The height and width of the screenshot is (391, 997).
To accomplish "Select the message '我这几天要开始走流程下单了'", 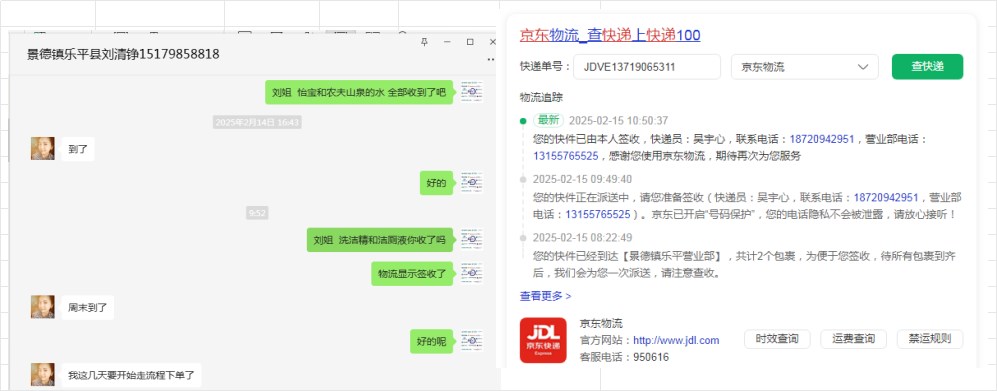I will 132,375.
